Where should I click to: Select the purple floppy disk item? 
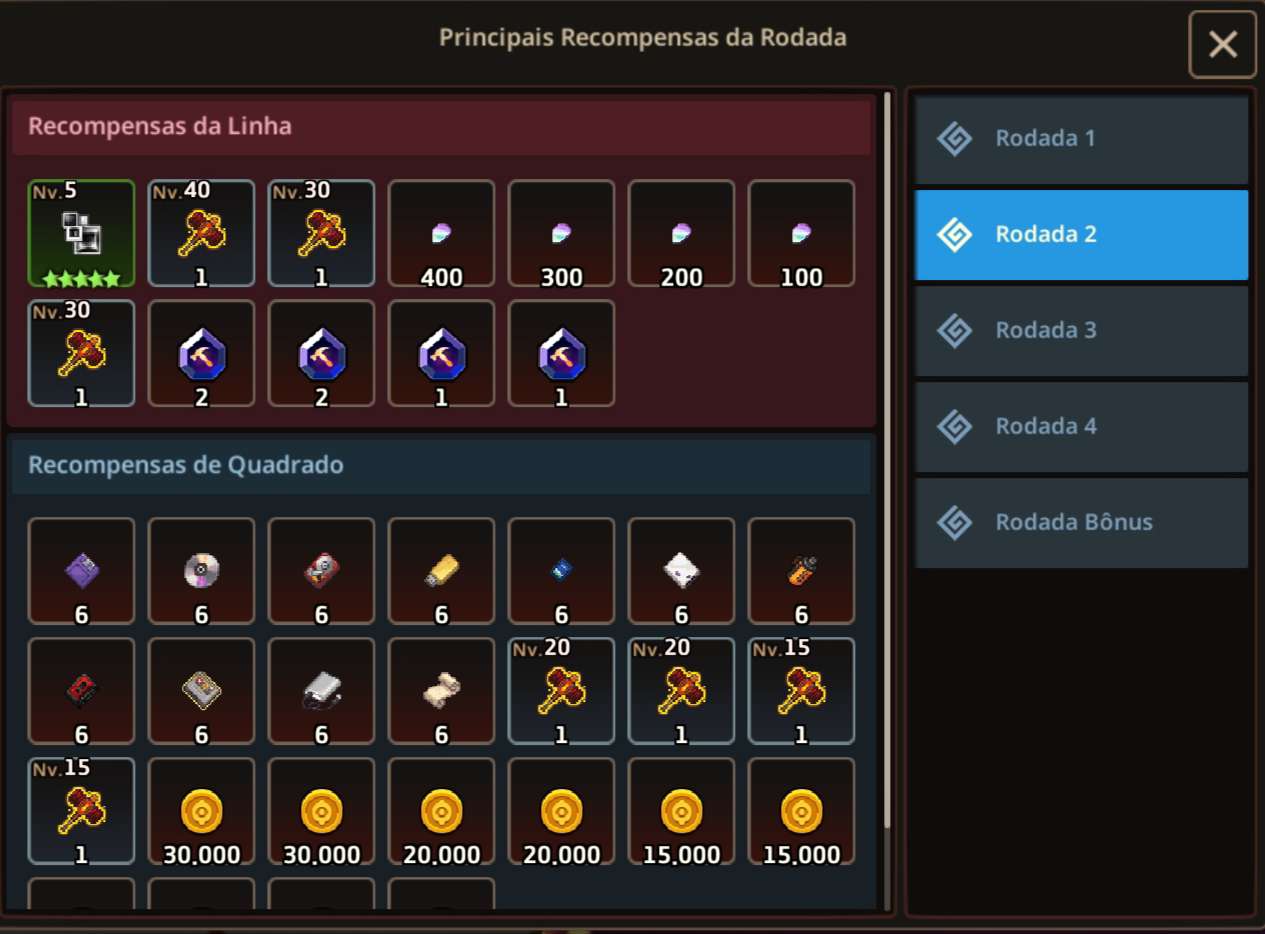coord(81,571)
